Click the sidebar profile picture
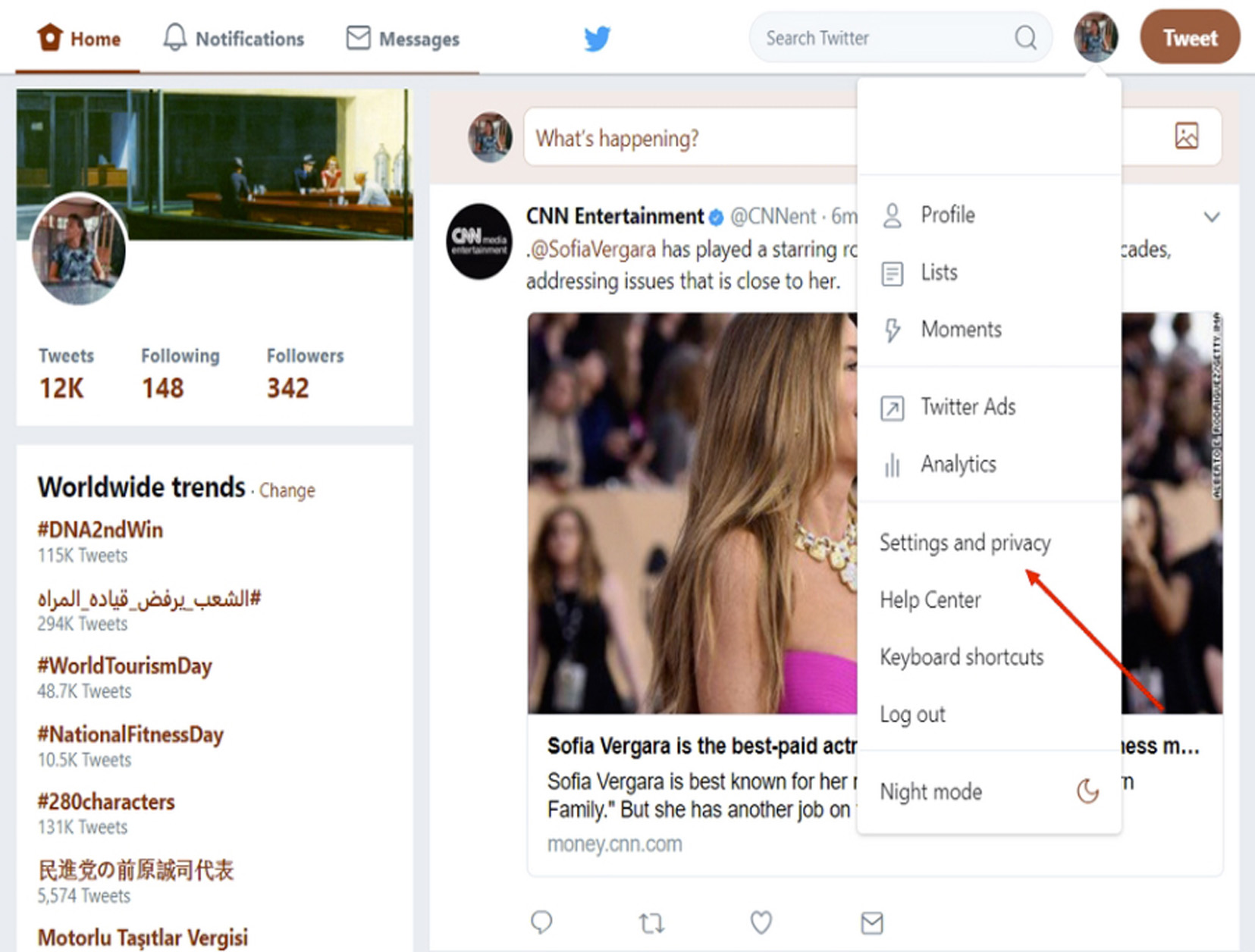 pos(78,249)
